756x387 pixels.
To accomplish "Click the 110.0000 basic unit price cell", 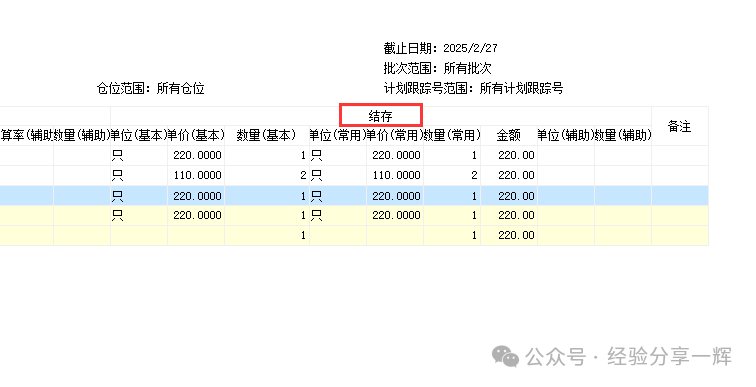I will pyautogui.click(x=196, y=175).
